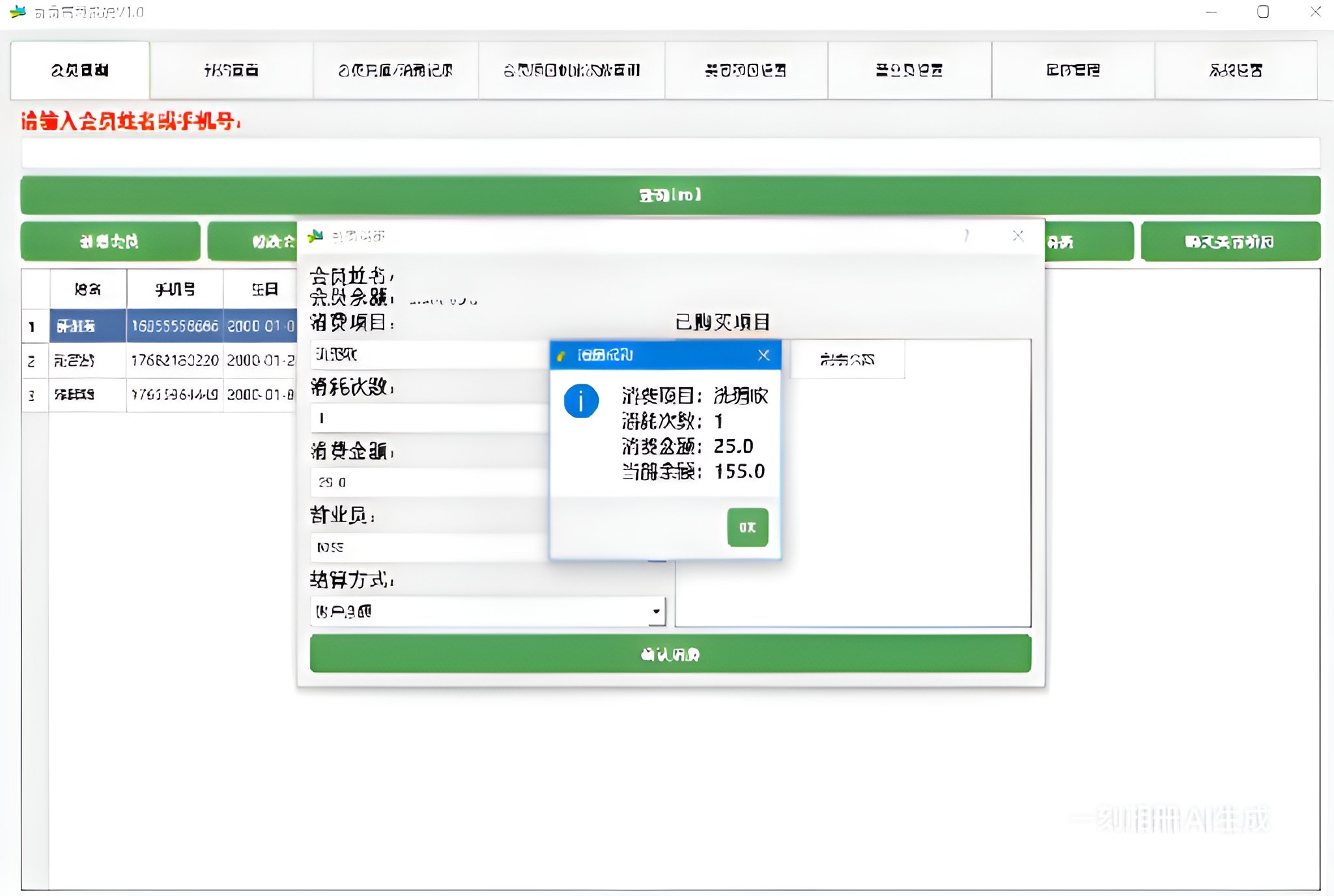Click the small app icon on the payment dialog titlebar

click(x=315, y=236)
